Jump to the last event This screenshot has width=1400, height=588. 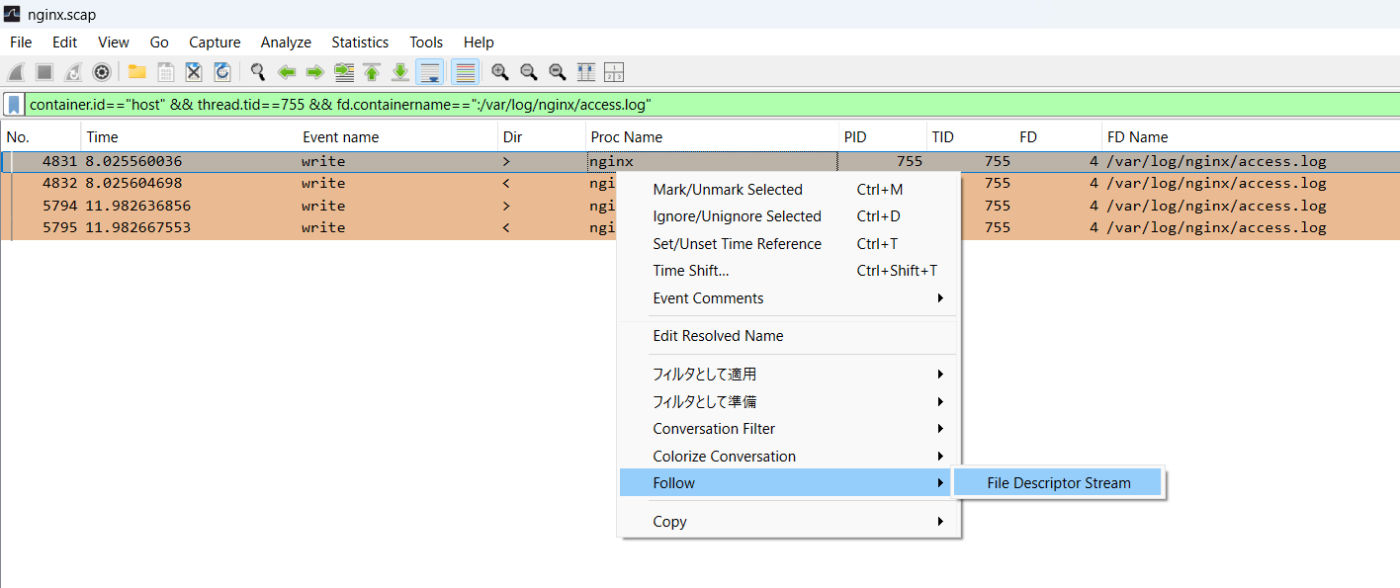coord(400,72)
